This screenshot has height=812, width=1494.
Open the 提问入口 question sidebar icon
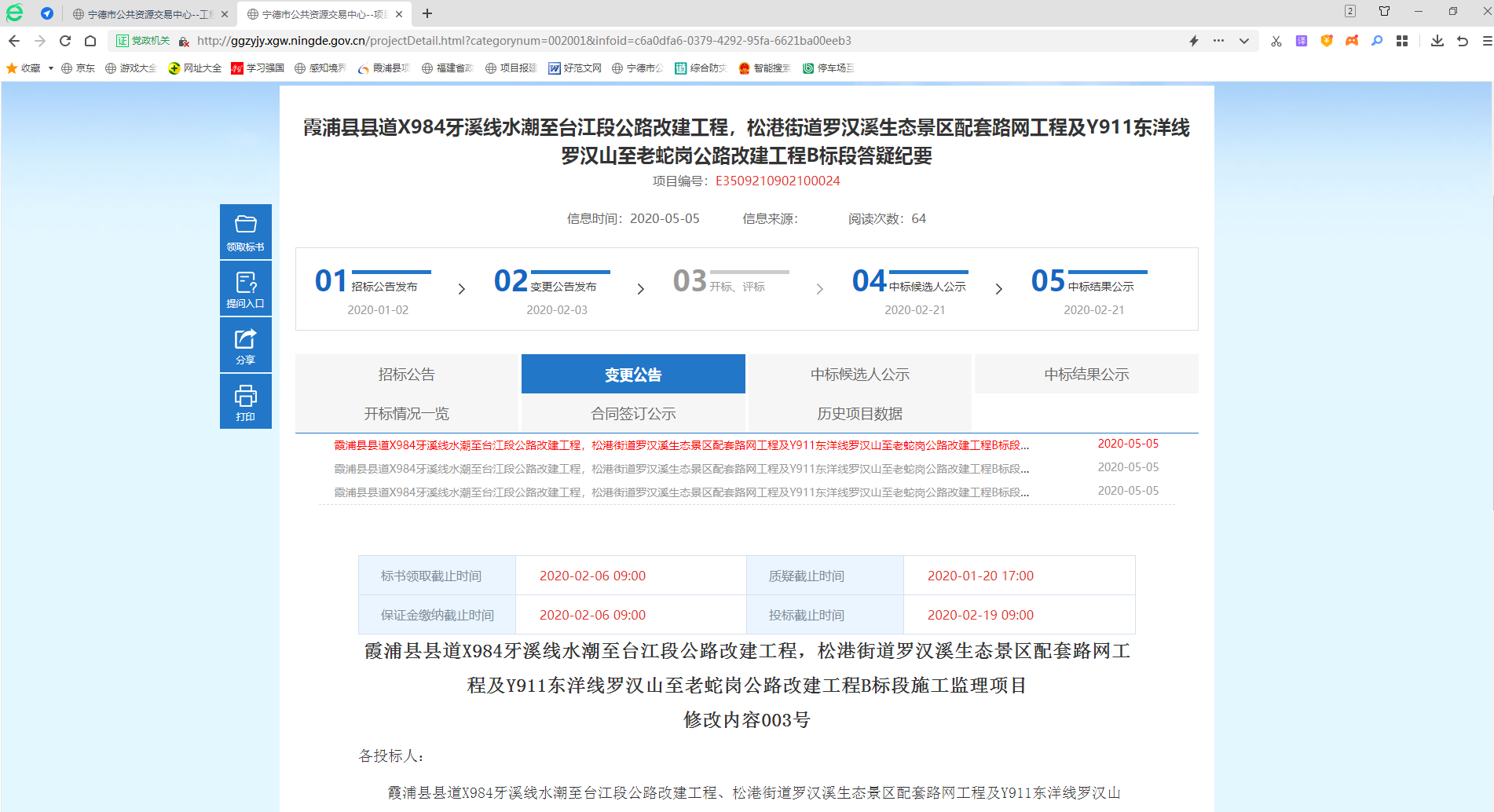245,288
